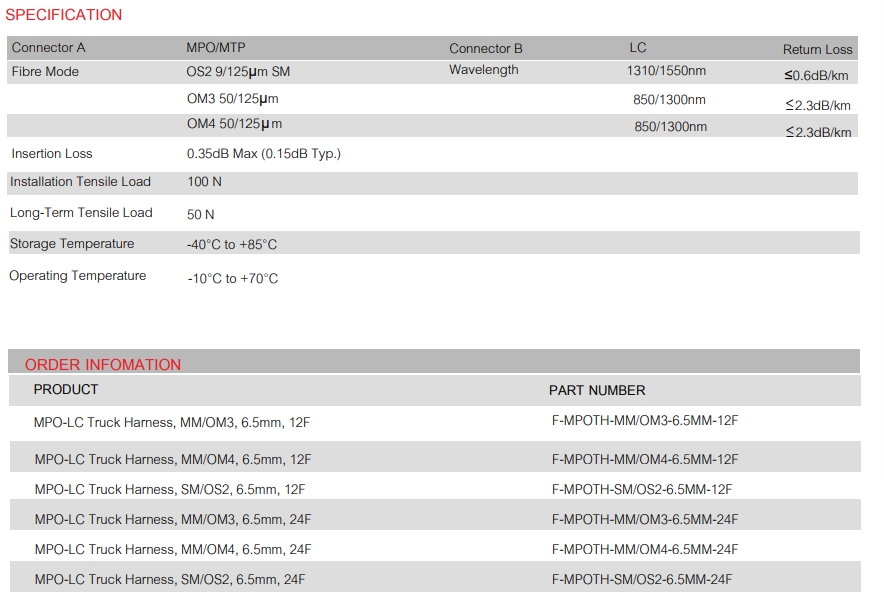Click 'OM4 50/125μm' fibre mode
884x604 pixels.
(x=235, y=124)
